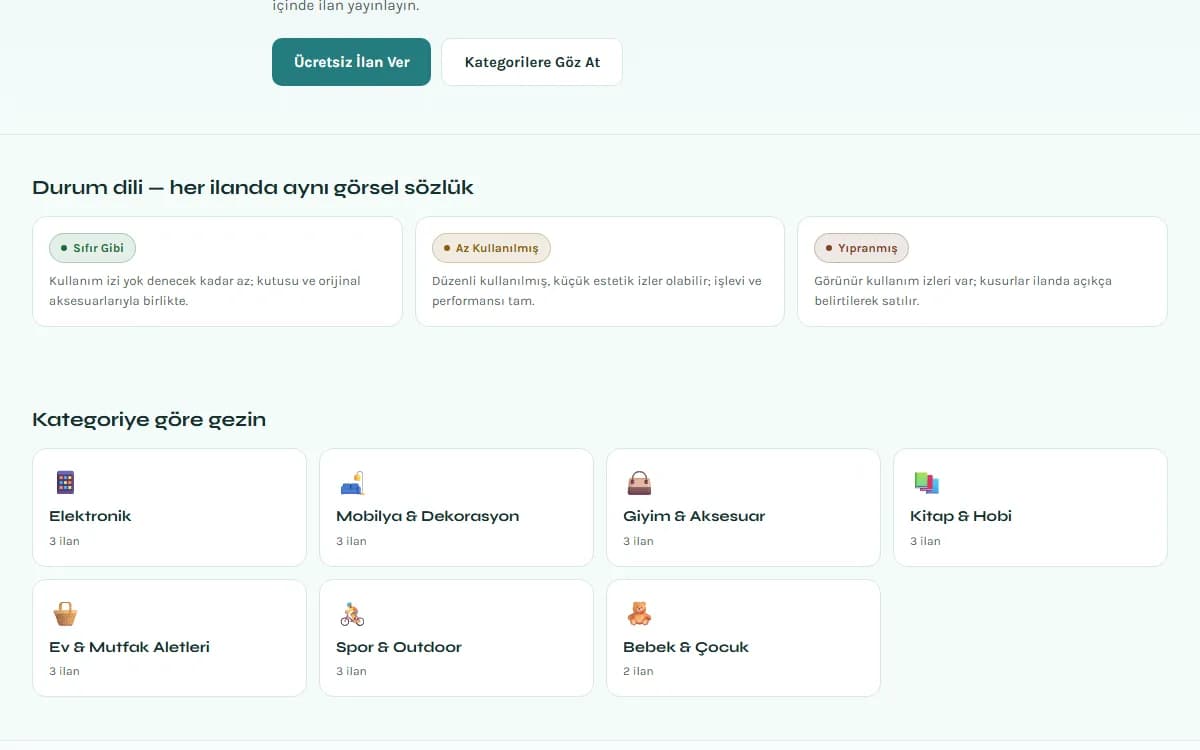Screen dimensions: 1200x750
Task: Click the 'Durum dili' section heading
Action: coord(253,187)
